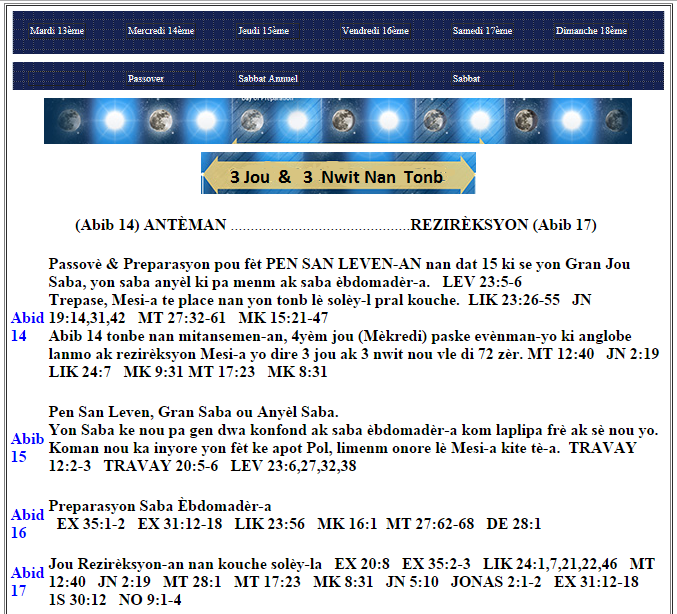This screenshot has width=677, height=614.
Task: Click the Sabbat Annuel label
Action: point(268,78)
